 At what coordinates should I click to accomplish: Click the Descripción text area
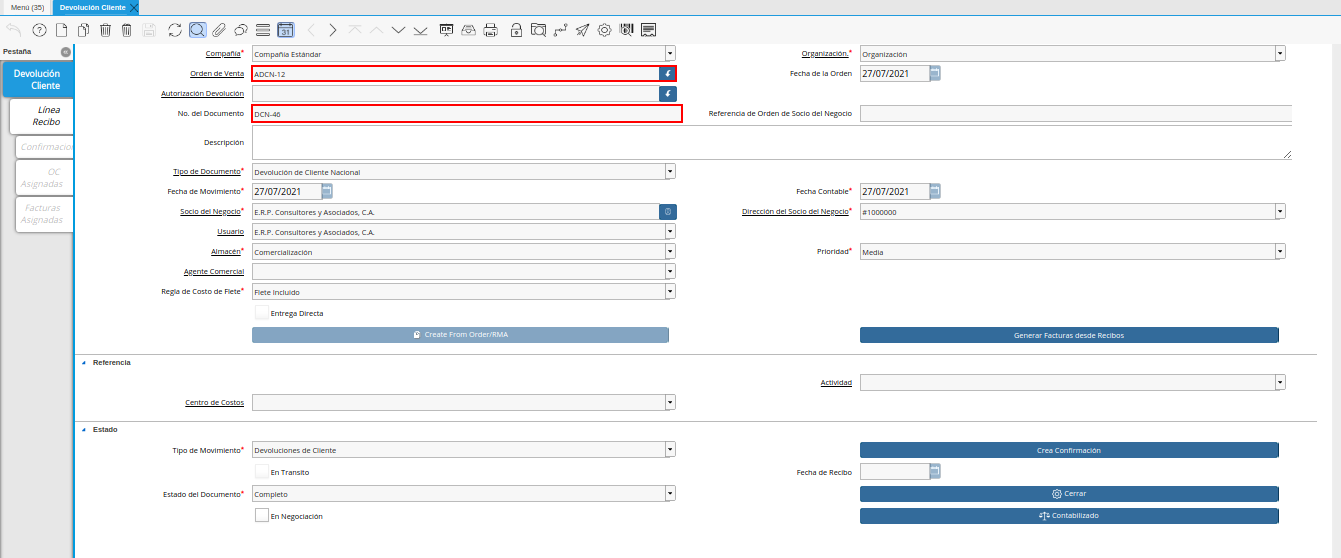[772, 142]
